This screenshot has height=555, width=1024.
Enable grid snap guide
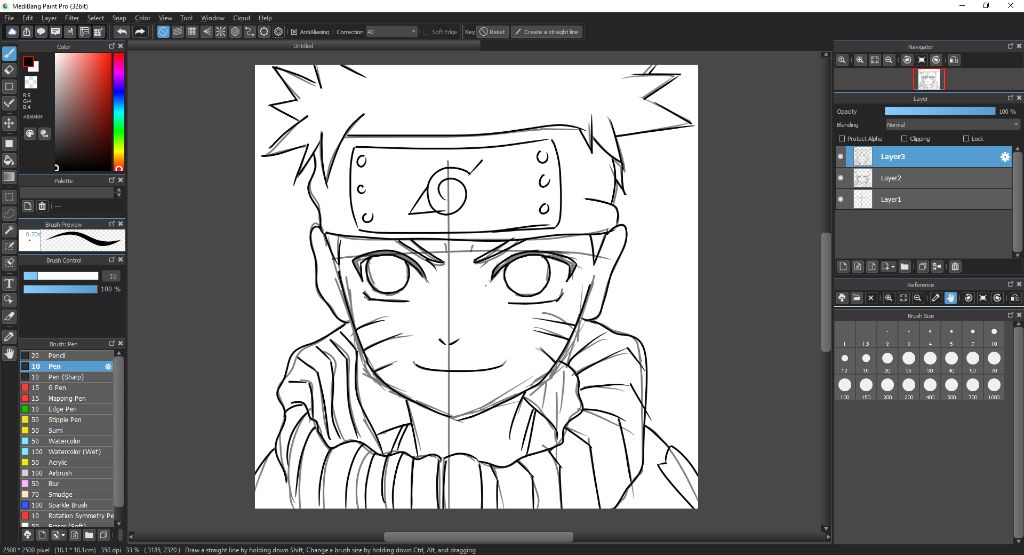[192, 31]
